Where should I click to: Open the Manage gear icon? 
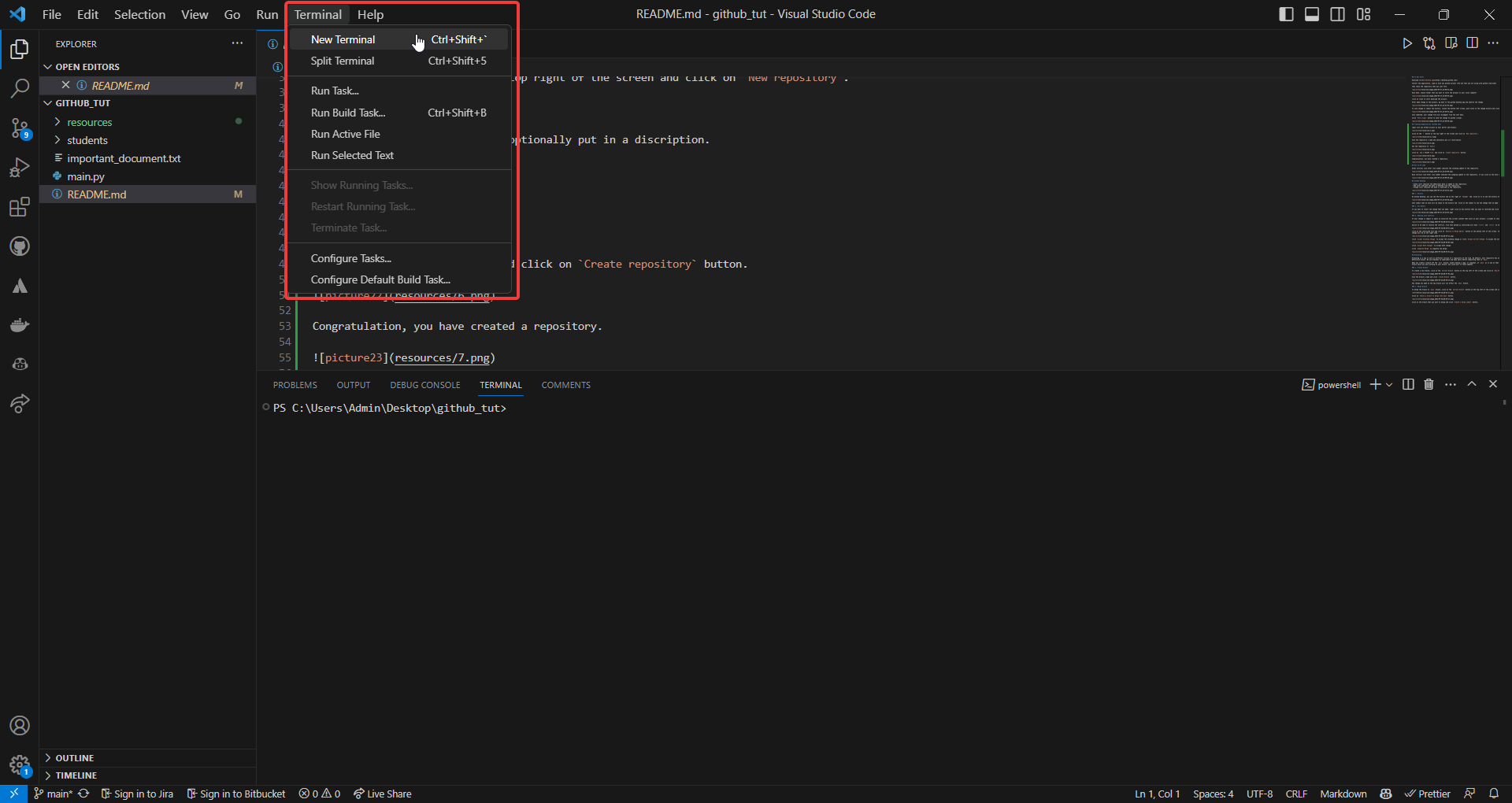[x=20, y=764]
